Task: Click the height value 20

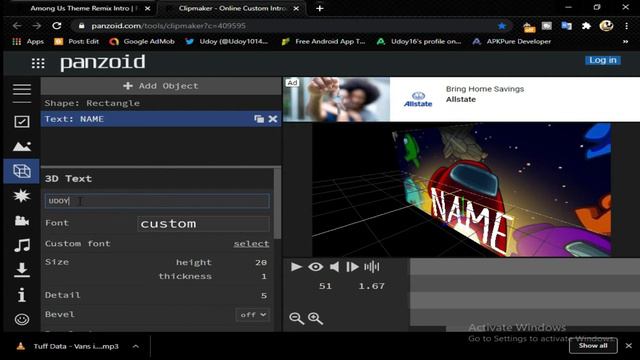Action: (x=261, y=262)
